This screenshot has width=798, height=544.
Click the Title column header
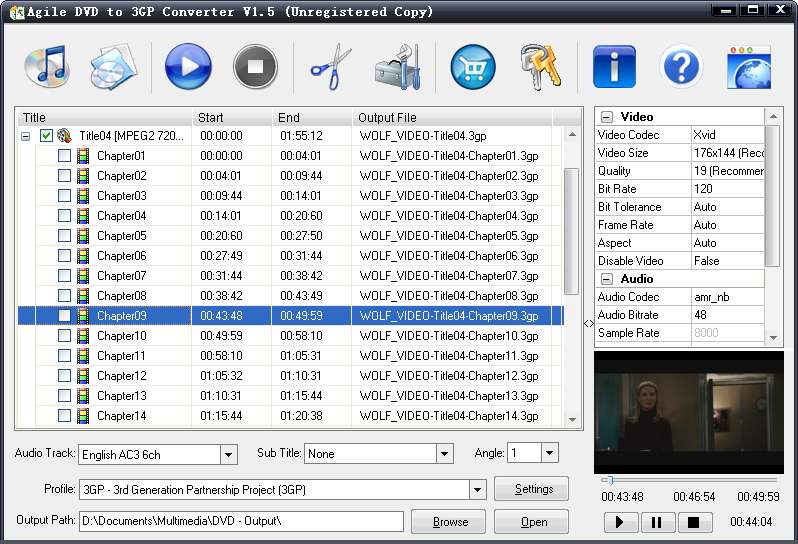[104, 118]
